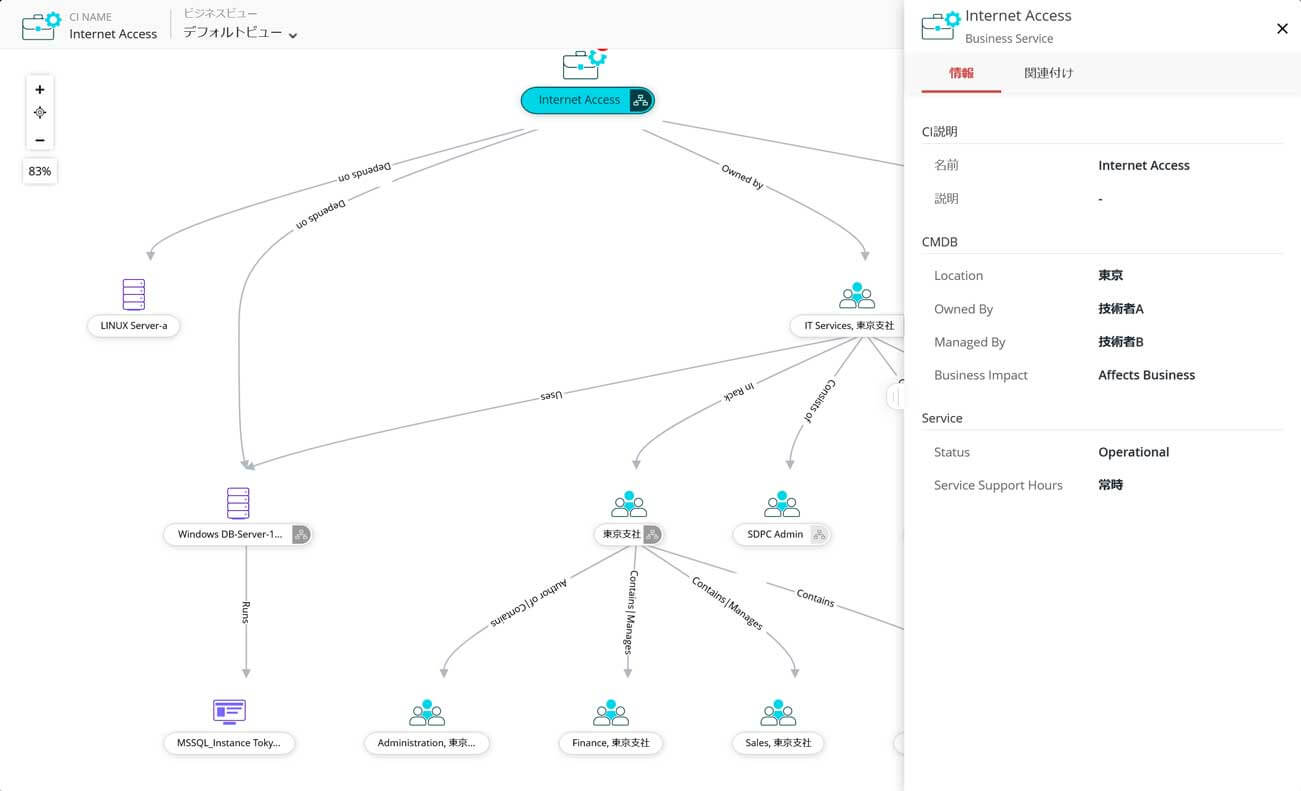This screenshot has width=1301, height=791.
Task: Select the 情報 tab in the side panel
Action: tap(961, 73)
